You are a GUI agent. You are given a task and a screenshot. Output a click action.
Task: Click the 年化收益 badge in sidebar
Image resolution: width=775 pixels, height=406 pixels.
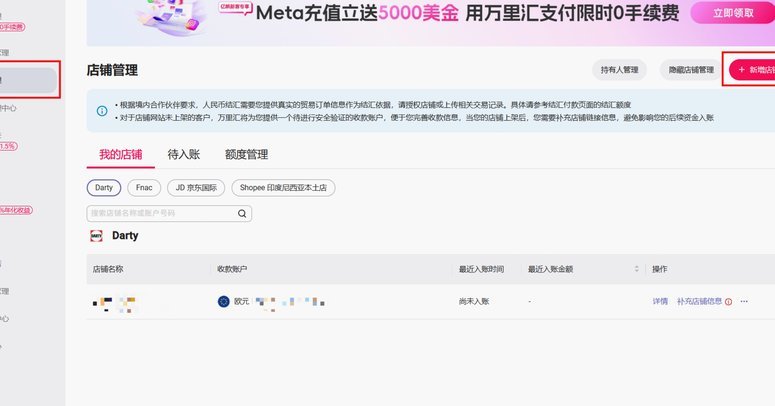pos(16,210)
